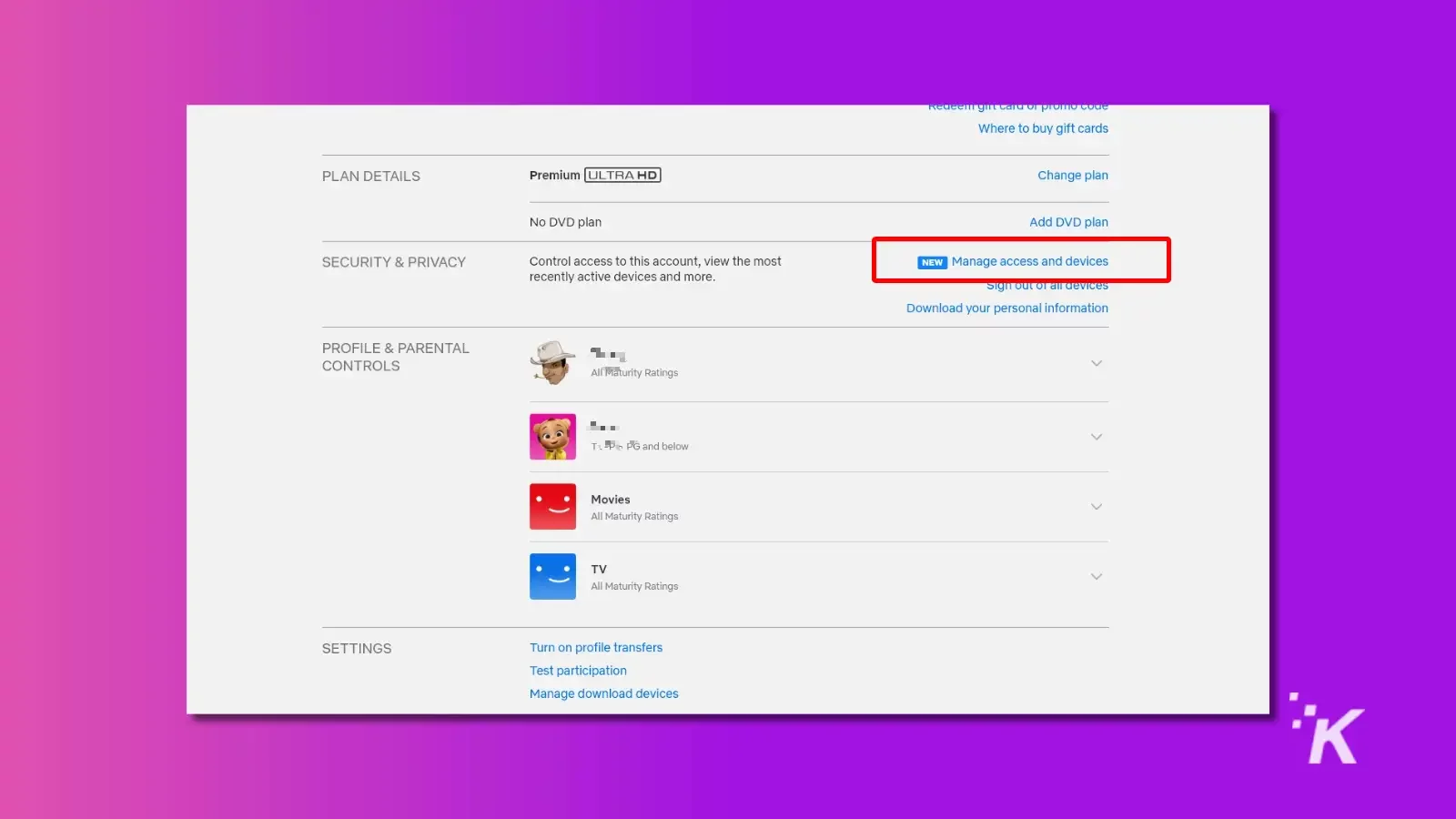1456x819 pixels.
Task: Click the SETTINGS heading
Action: pos(357,649)
